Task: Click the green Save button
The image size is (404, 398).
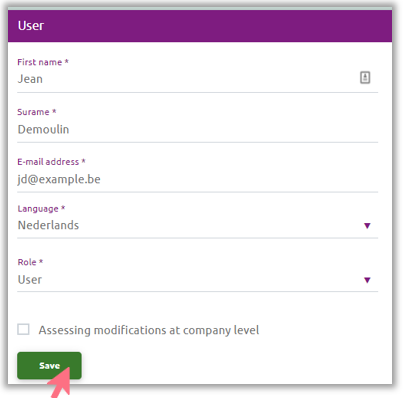Action: [49, 365]
